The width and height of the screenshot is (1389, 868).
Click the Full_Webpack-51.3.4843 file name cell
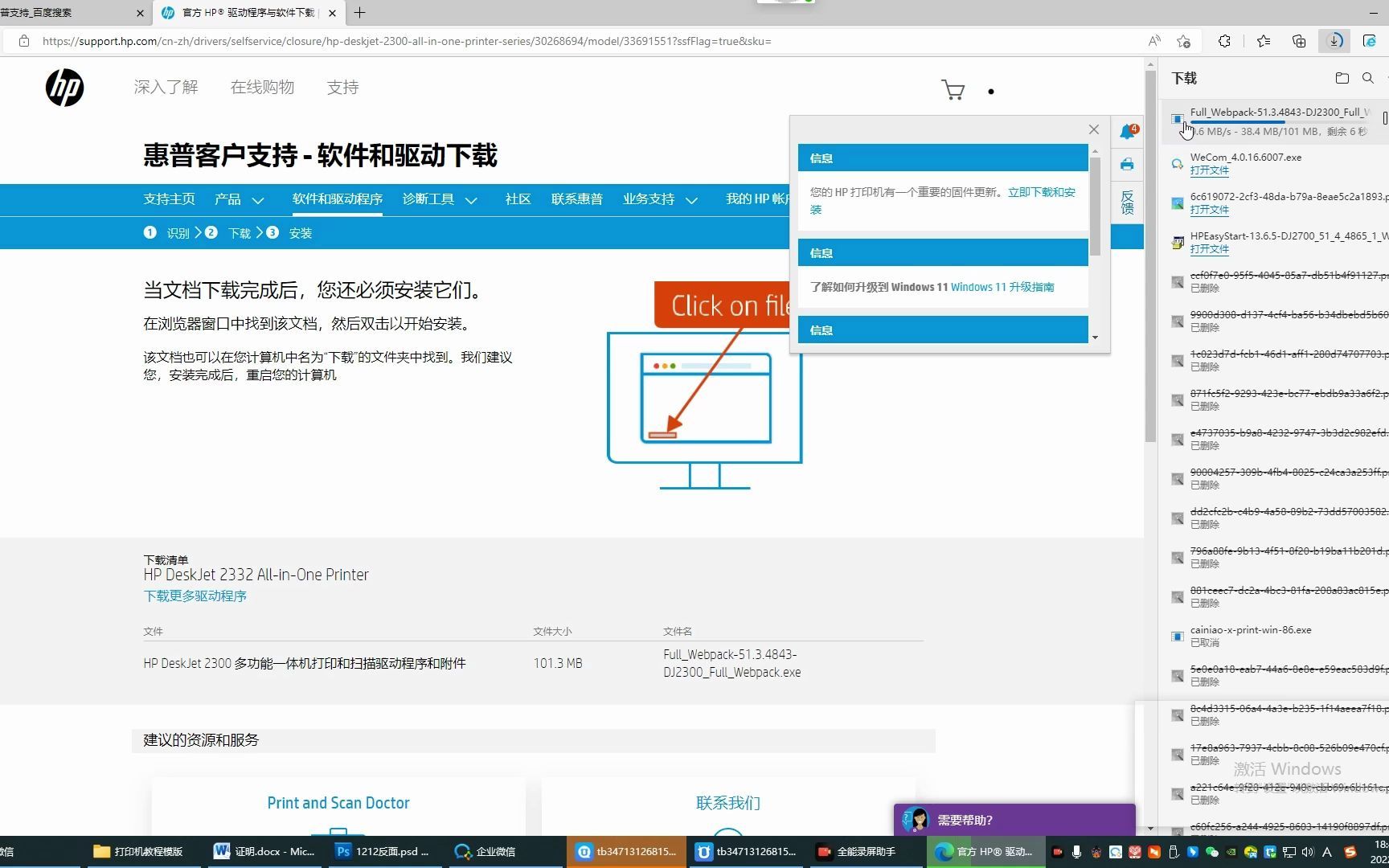point(731,663)
